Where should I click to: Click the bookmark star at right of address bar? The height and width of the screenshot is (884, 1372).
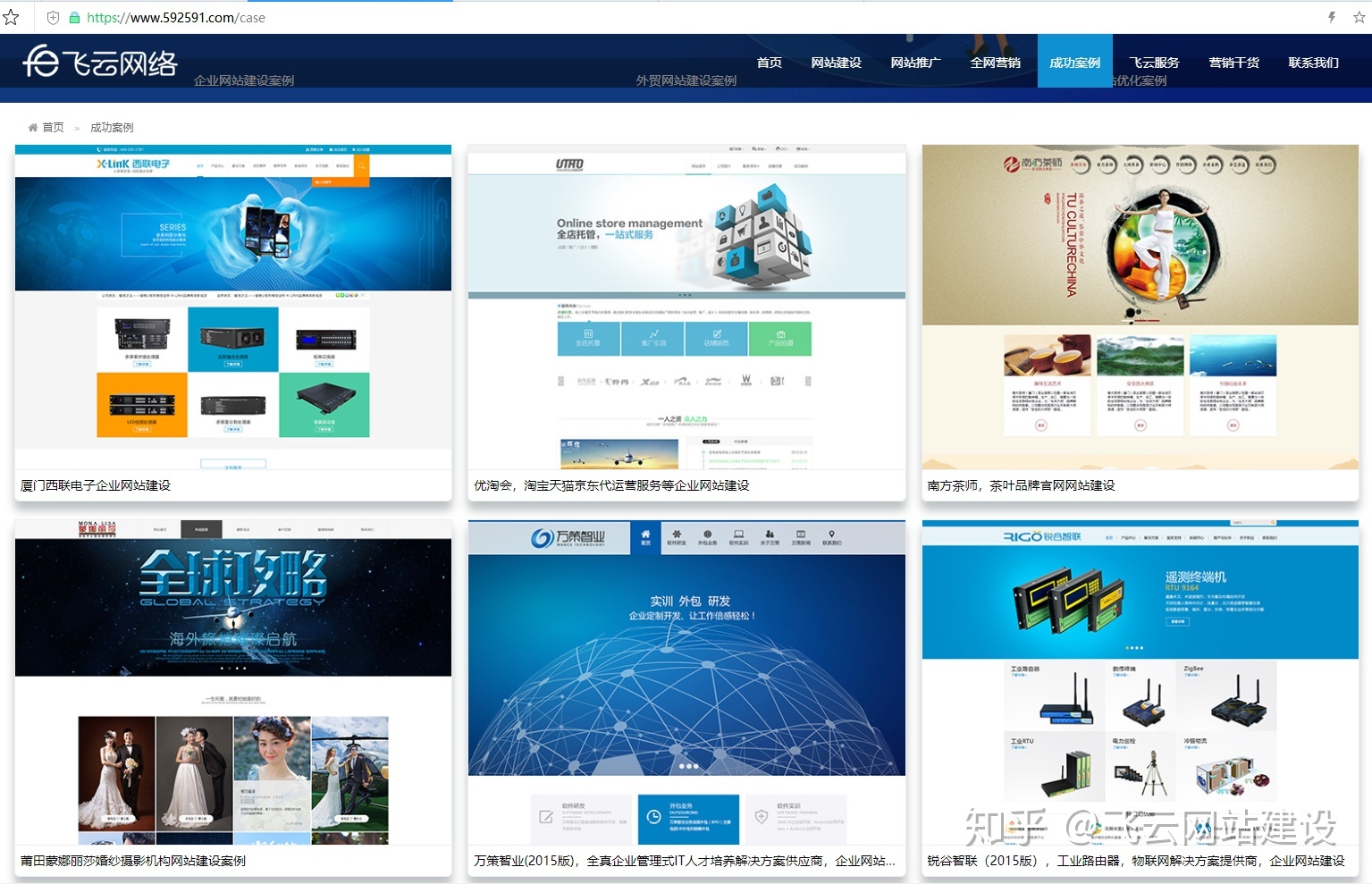click(1359, 17)
